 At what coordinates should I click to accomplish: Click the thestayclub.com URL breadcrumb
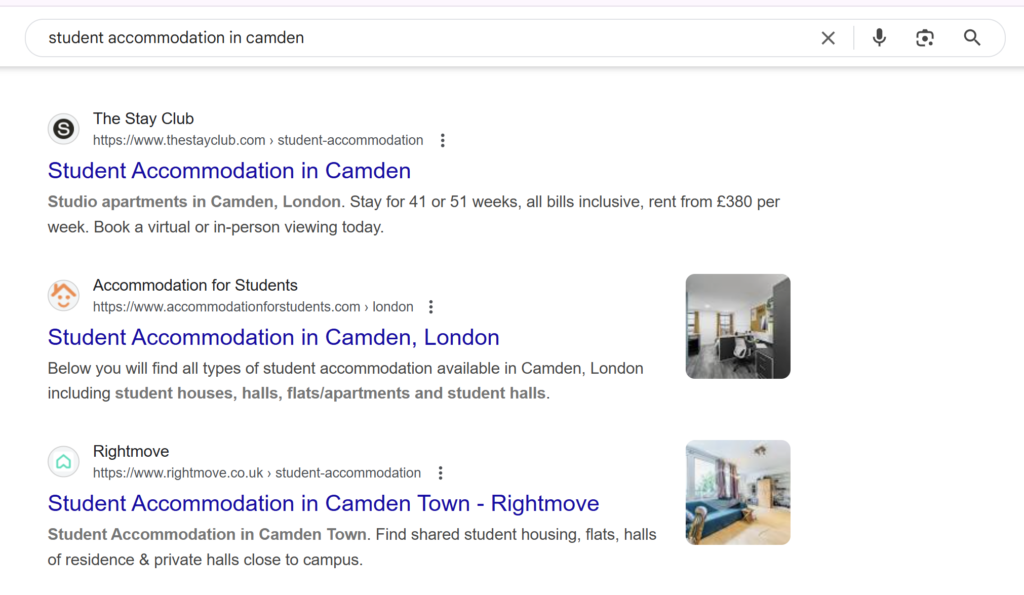(258, 140)
